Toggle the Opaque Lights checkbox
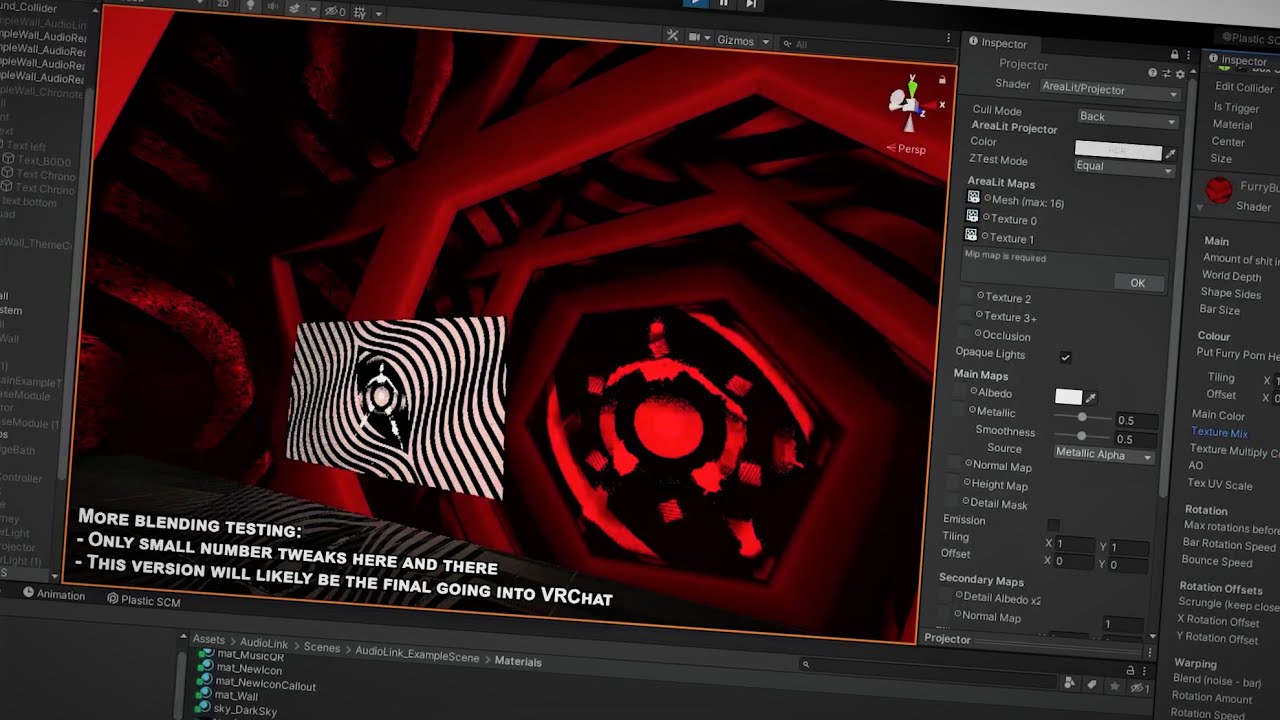Viewport: 1280px width, 720px height. (1065, 357)
